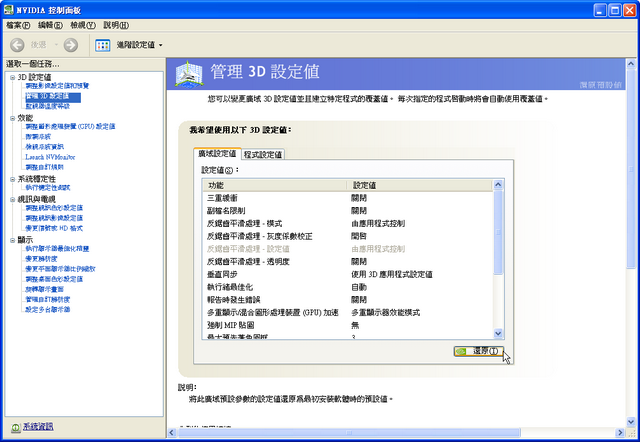Switch to the 廣域設定值 tab

(x=217, y=153)
